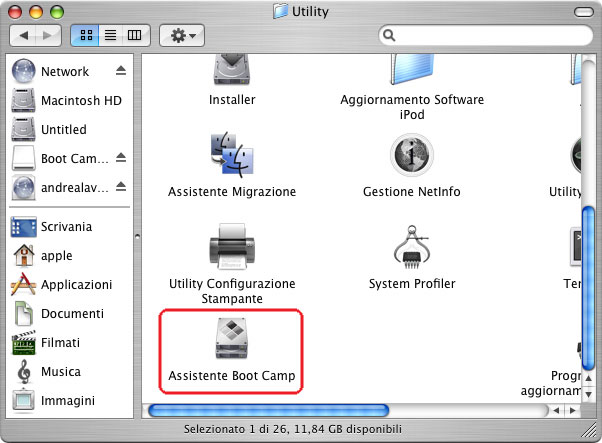This screenshot has width=602, height=443.
Task: Click the magnifying glass search icon
Action: coord(389,35)
